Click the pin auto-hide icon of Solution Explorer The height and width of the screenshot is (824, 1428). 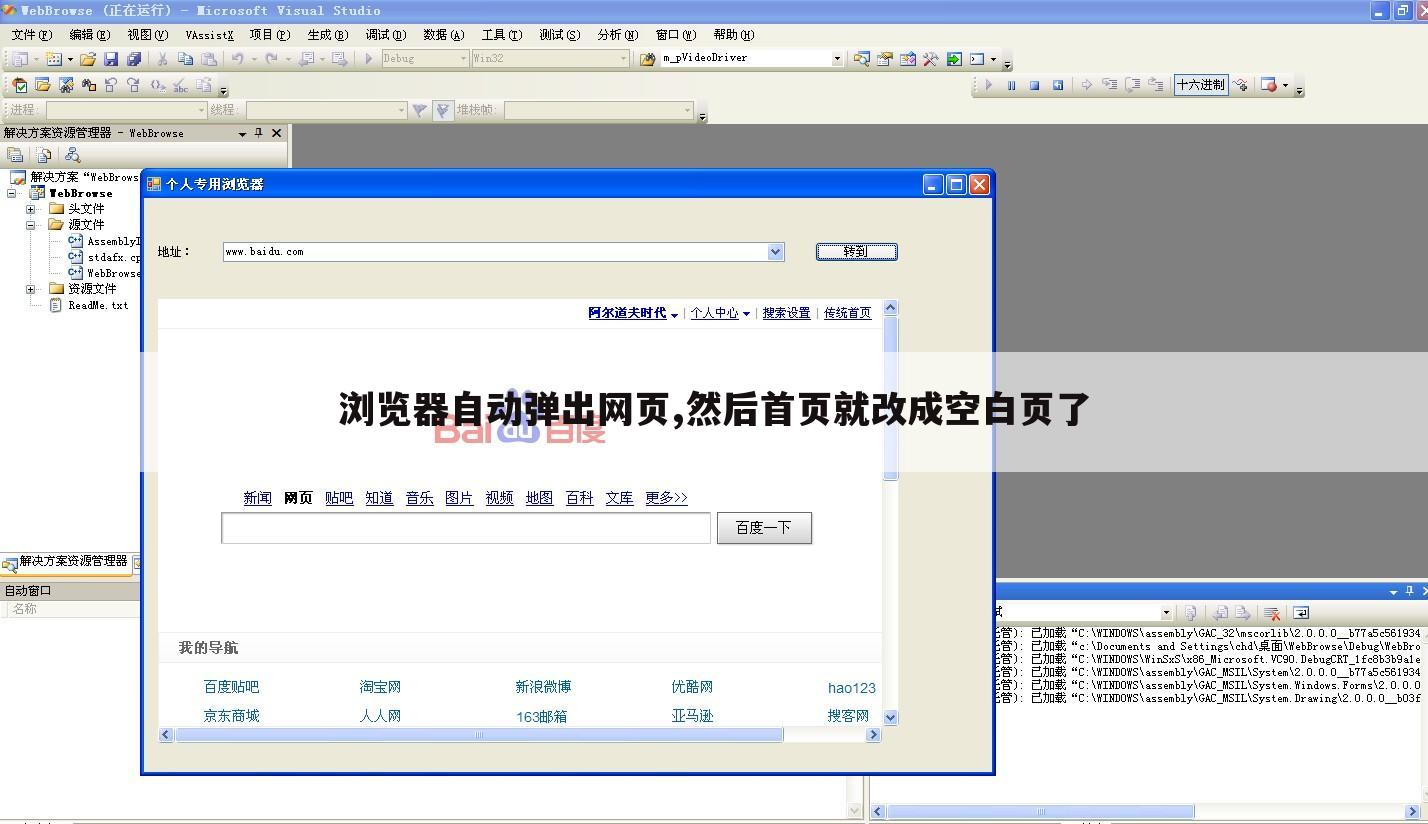point(258,133)
